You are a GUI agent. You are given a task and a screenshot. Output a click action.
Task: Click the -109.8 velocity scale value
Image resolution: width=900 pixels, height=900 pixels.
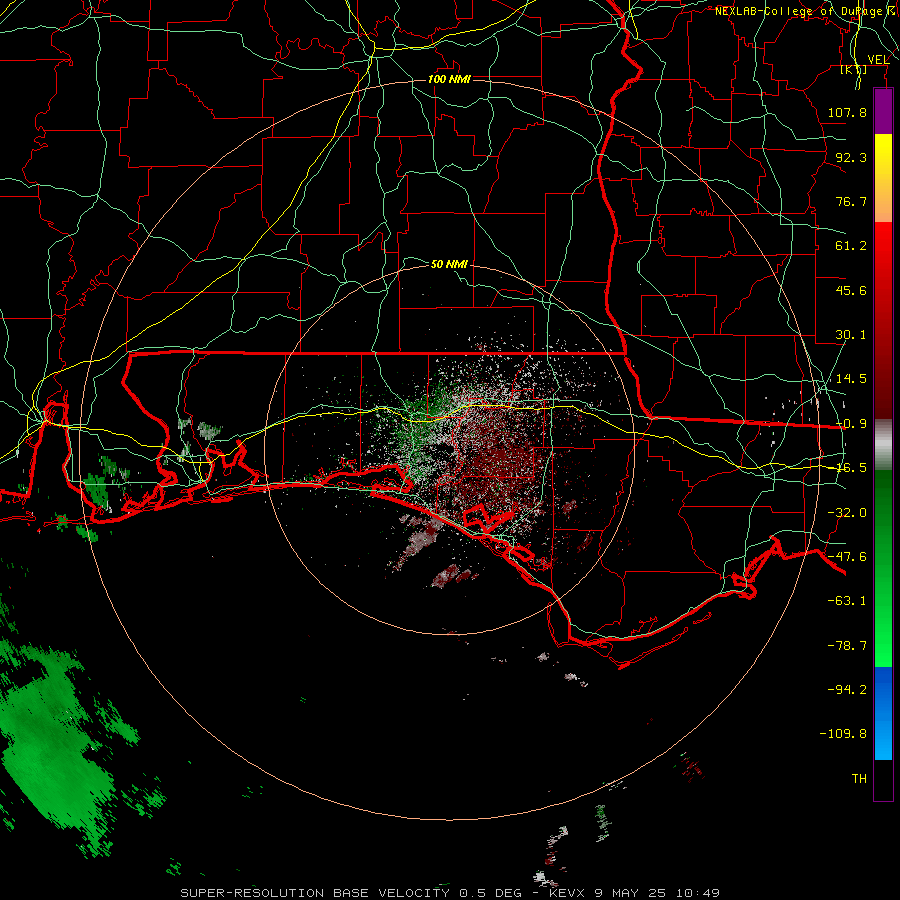coord(843,734)
